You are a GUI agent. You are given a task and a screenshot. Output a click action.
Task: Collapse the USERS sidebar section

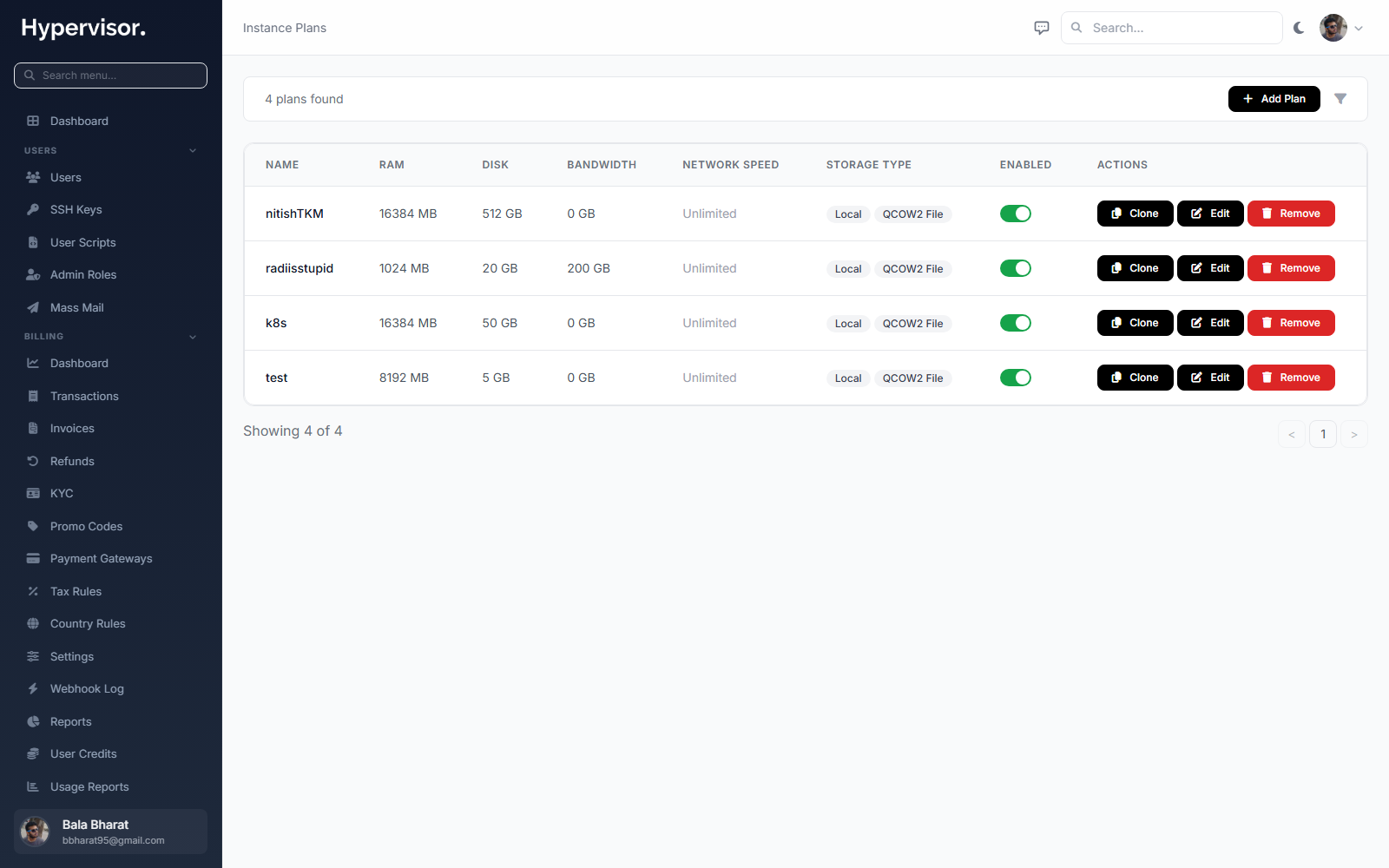(193, 150)
